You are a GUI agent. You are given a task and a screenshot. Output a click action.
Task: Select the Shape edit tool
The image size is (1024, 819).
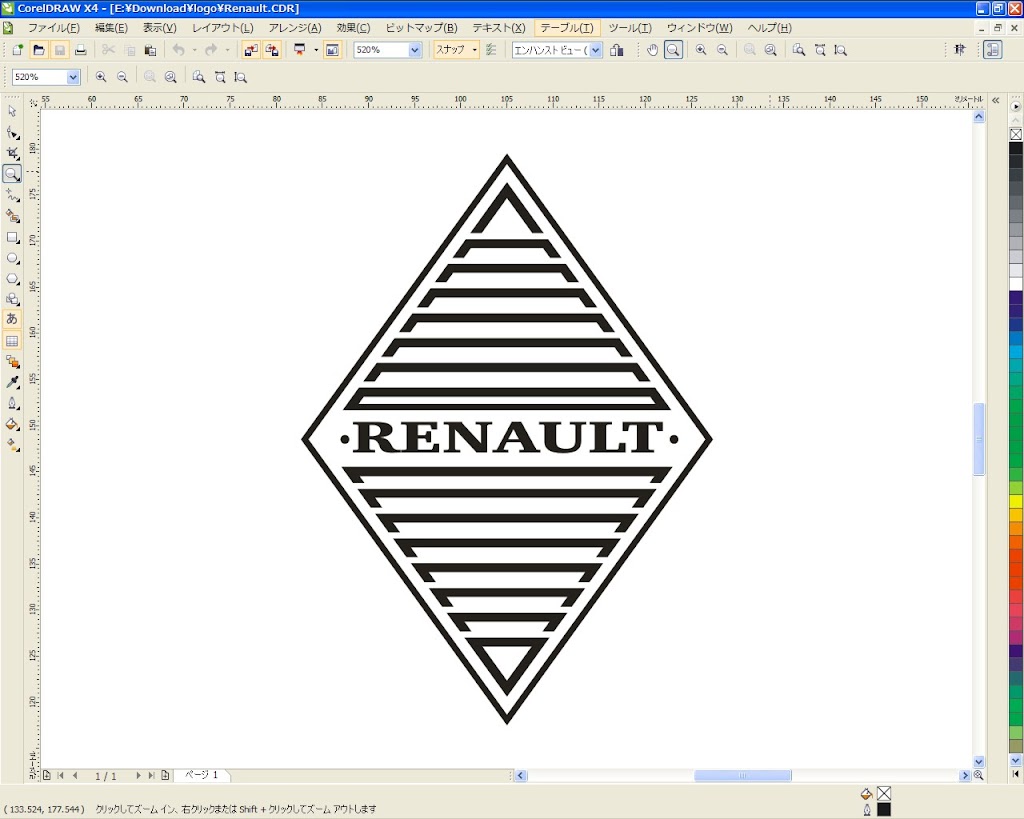12,133
